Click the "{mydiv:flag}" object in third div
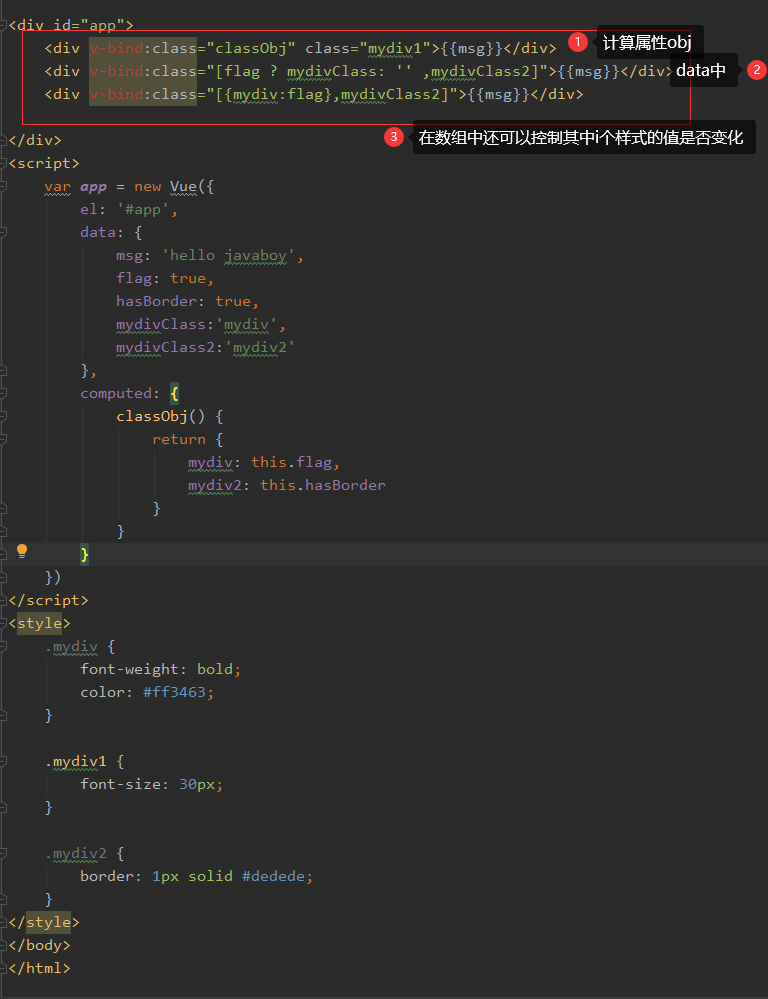The width and height of the screenshot is (768, 999). [x=278, y=94]
